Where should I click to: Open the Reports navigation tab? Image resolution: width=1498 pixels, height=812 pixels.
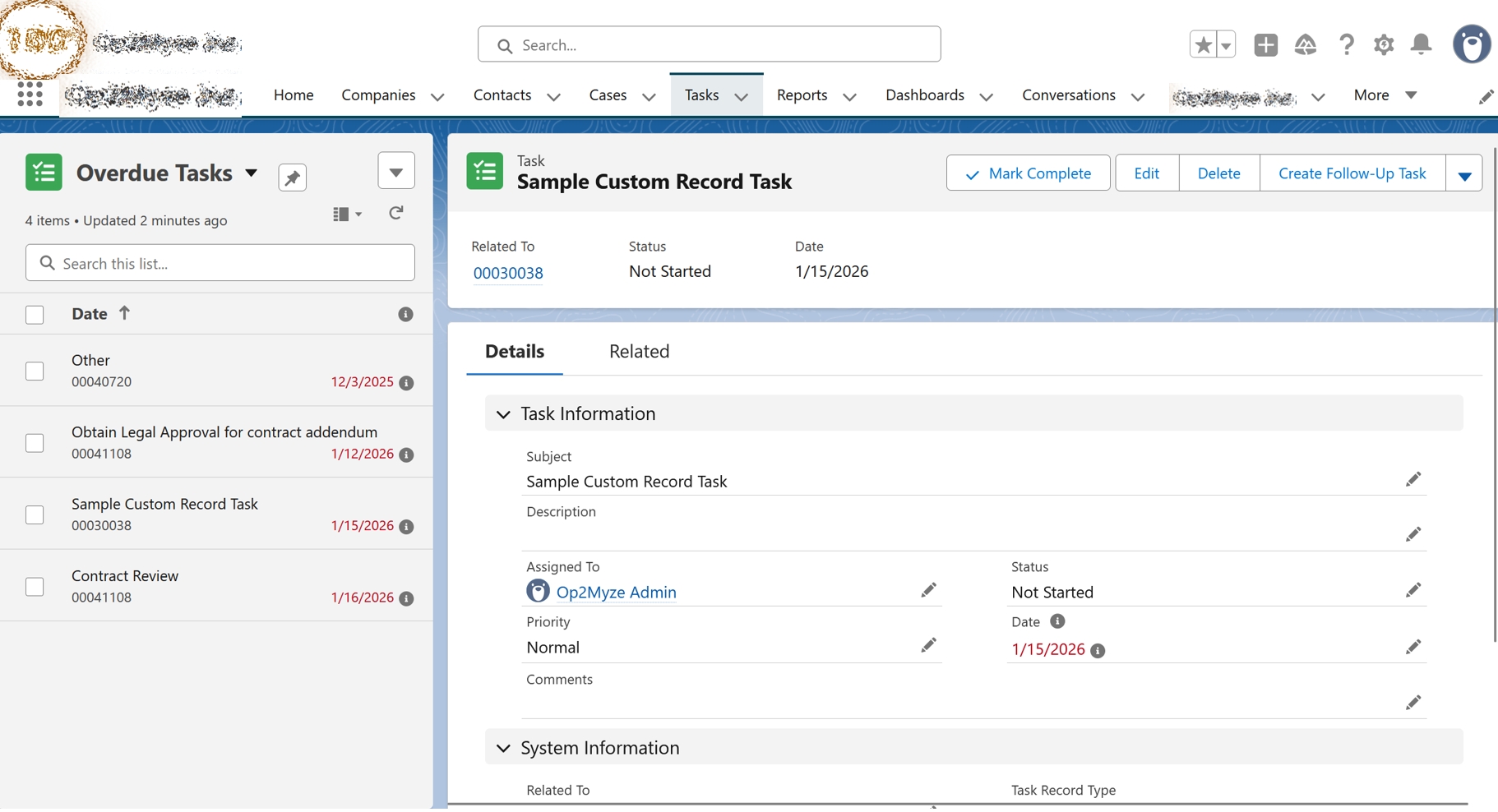pos(802,95)
